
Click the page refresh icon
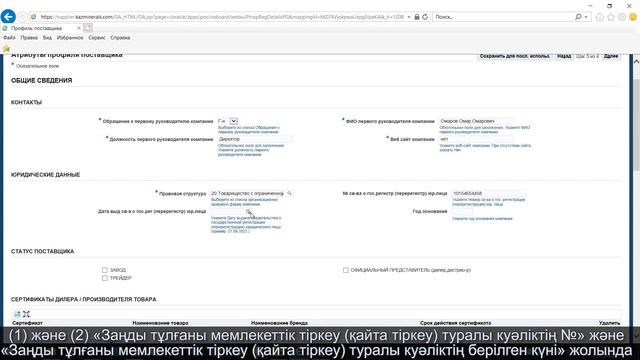click(425, 17)
